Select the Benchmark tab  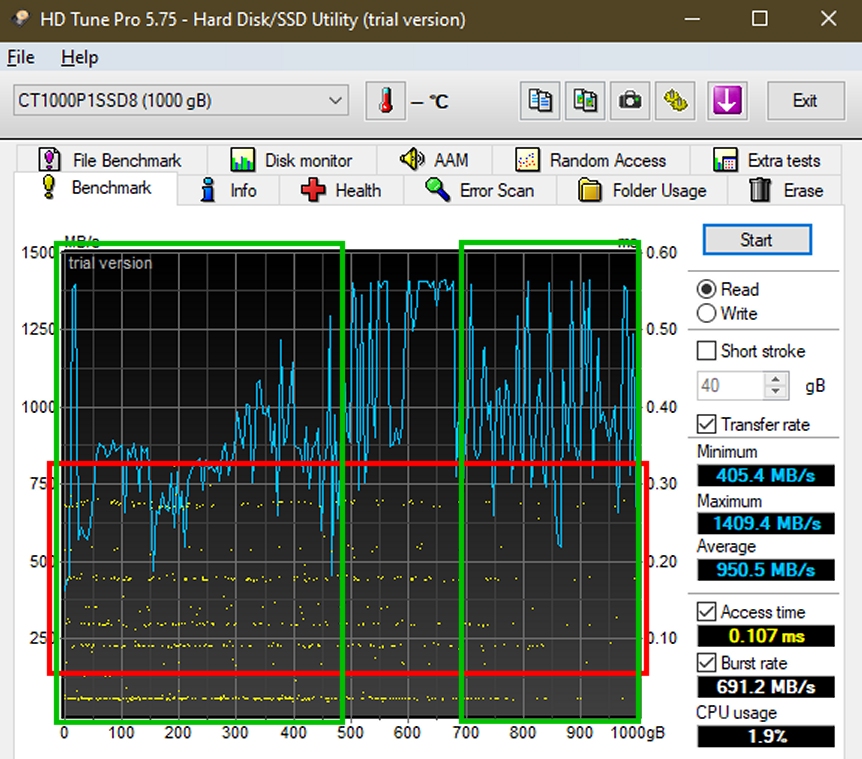coord(96,188)
